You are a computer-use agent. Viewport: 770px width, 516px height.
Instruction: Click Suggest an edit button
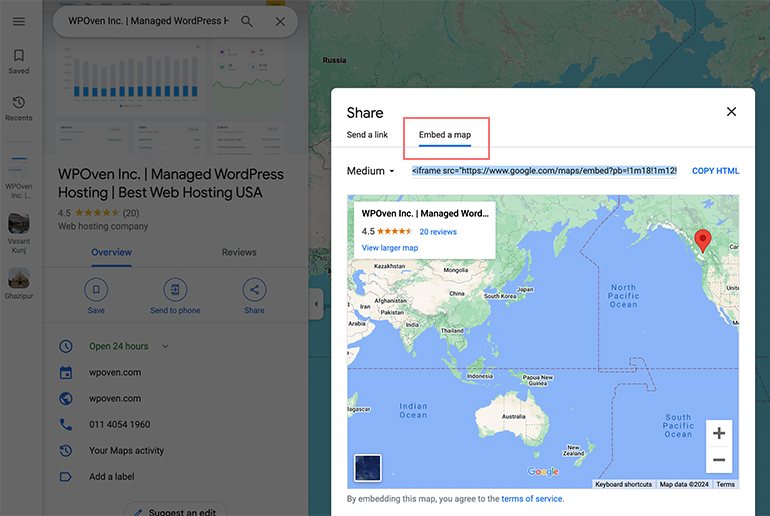click(175, 511)
